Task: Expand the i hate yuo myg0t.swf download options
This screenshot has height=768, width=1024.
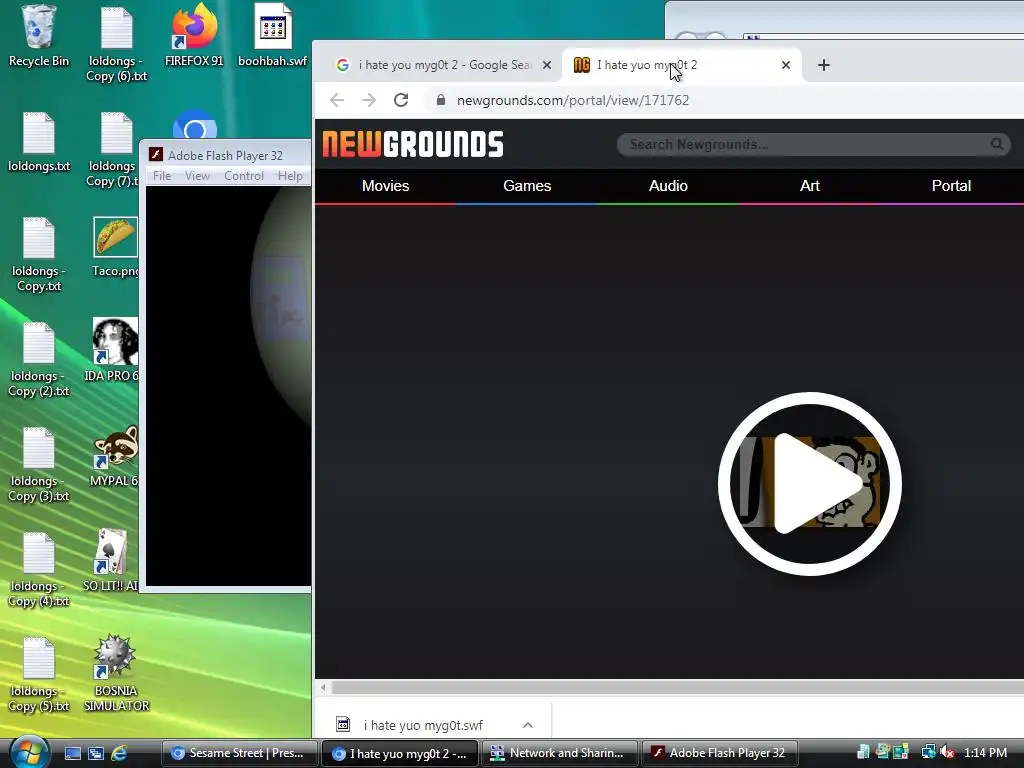Action: (x=528, y=725)
